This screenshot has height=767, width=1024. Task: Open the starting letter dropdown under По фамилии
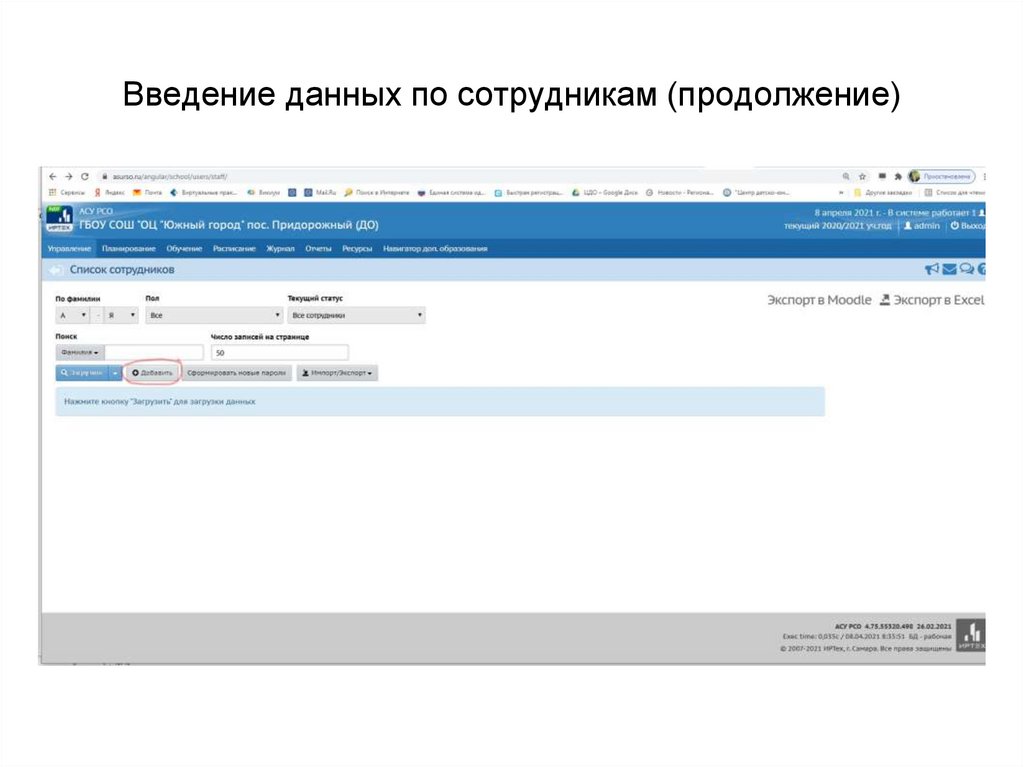click(71, 313)
